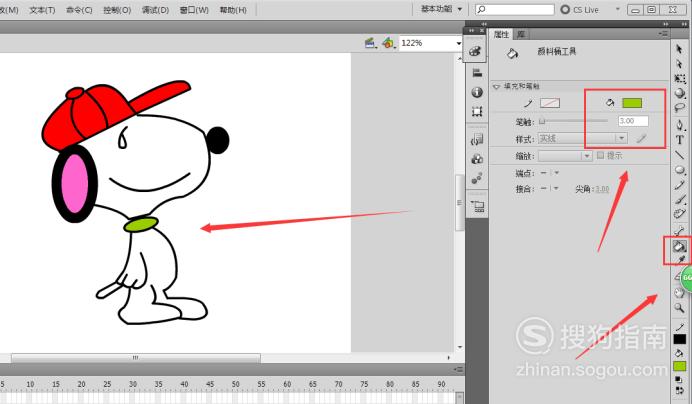Click the swap colors icon
692x404 pixels.
(x=679, y=390)
